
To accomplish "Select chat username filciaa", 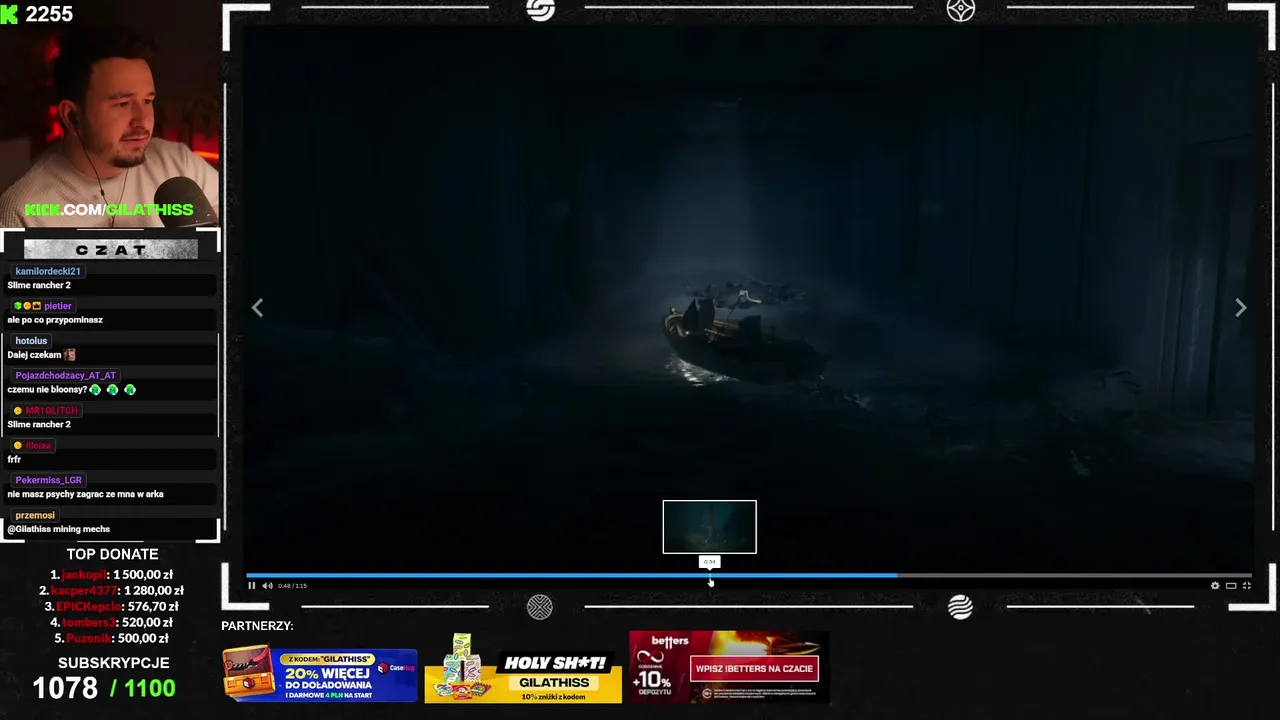I will click(38, 446).
